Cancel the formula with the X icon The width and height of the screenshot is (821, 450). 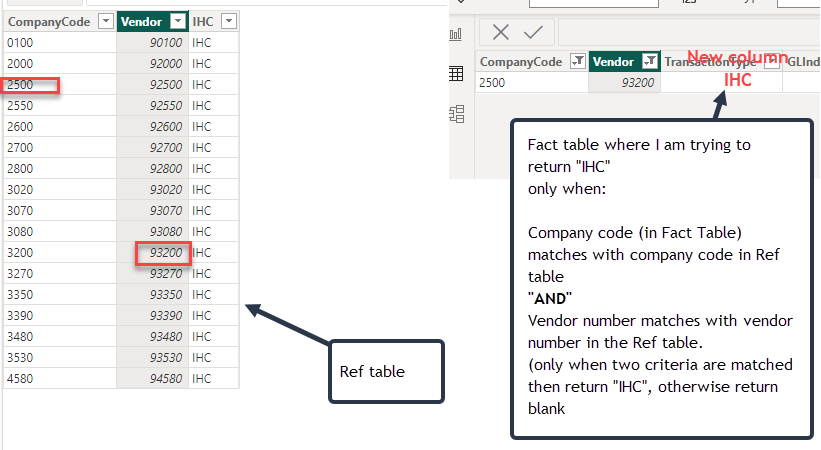point(501,32)
